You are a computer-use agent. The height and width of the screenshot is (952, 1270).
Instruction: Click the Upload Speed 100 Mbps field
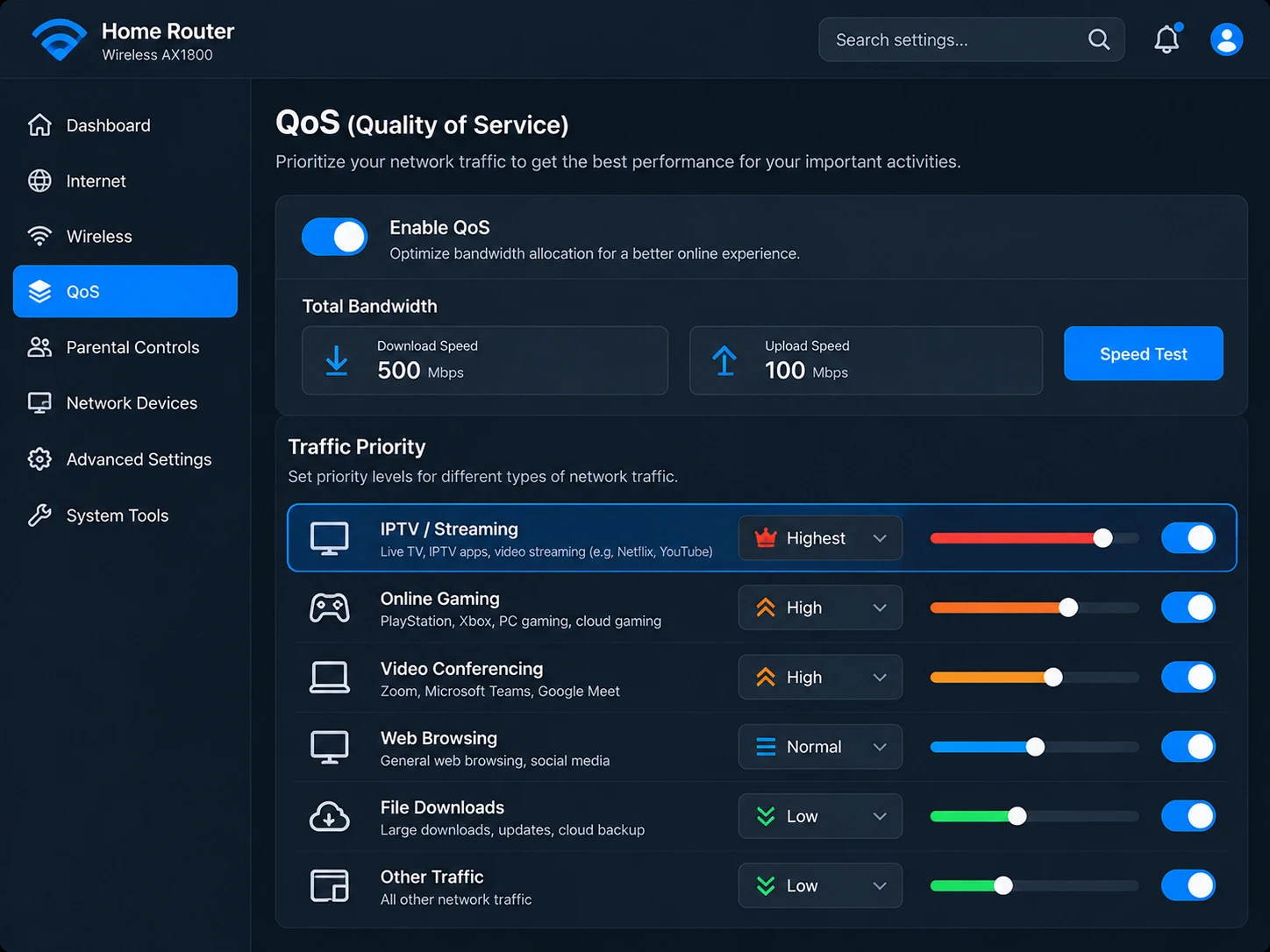pyautogui.click(x=867, y=360)
